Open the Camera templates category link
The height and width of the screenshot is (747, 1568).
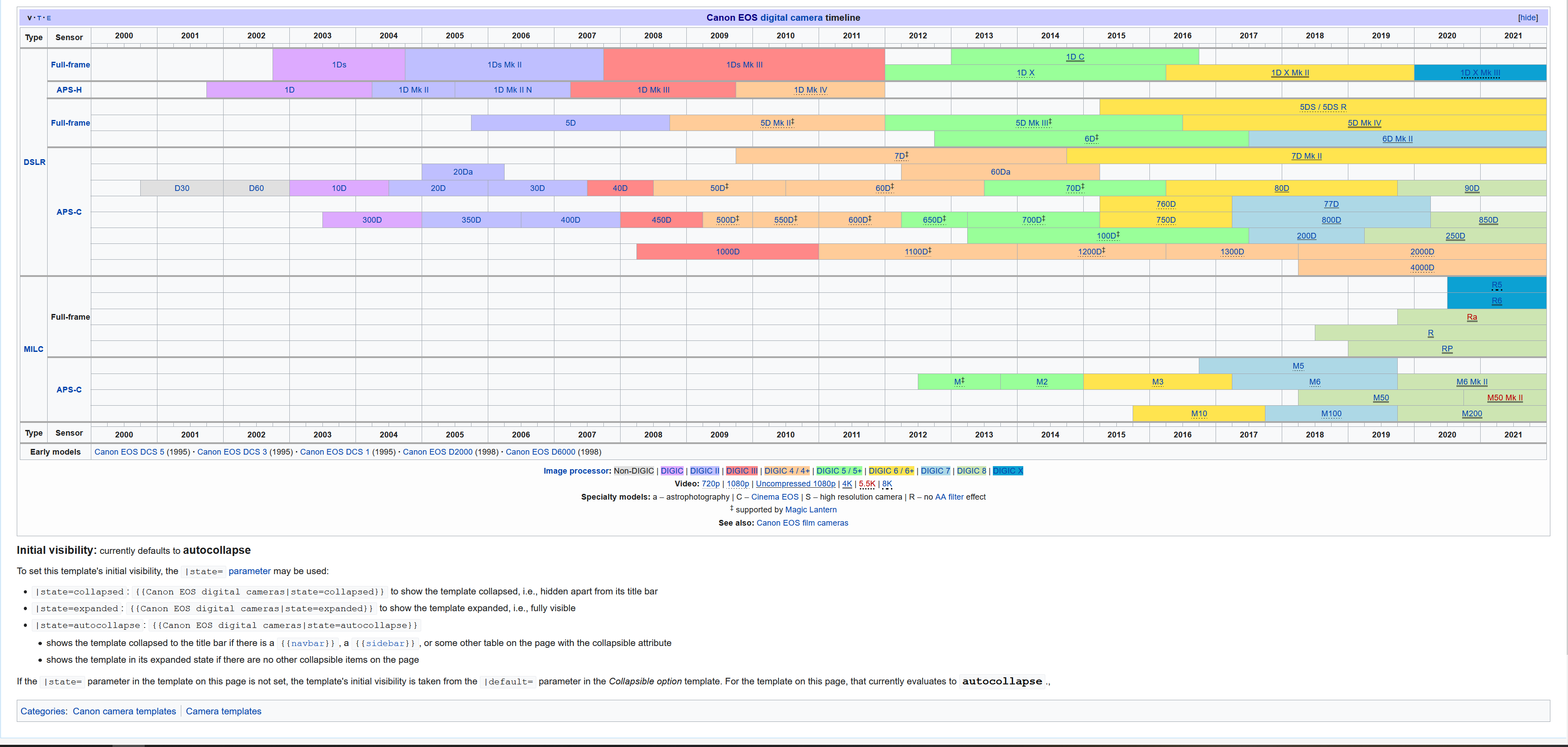coord(223,711)
